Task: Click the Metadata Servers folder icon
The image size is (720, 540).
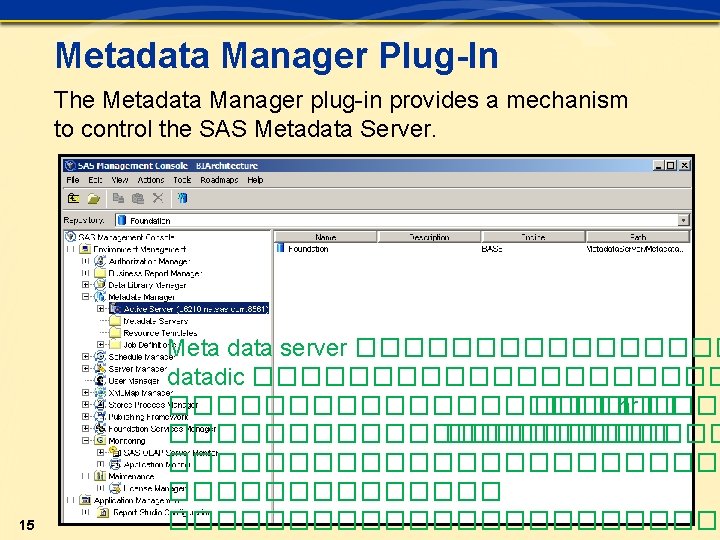Action: coord(115,321)
